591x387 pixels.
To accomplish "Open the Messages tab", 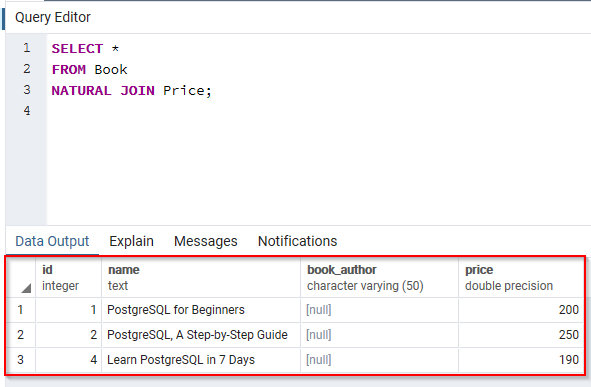I will pyautogui.click(x=206, y=241).
